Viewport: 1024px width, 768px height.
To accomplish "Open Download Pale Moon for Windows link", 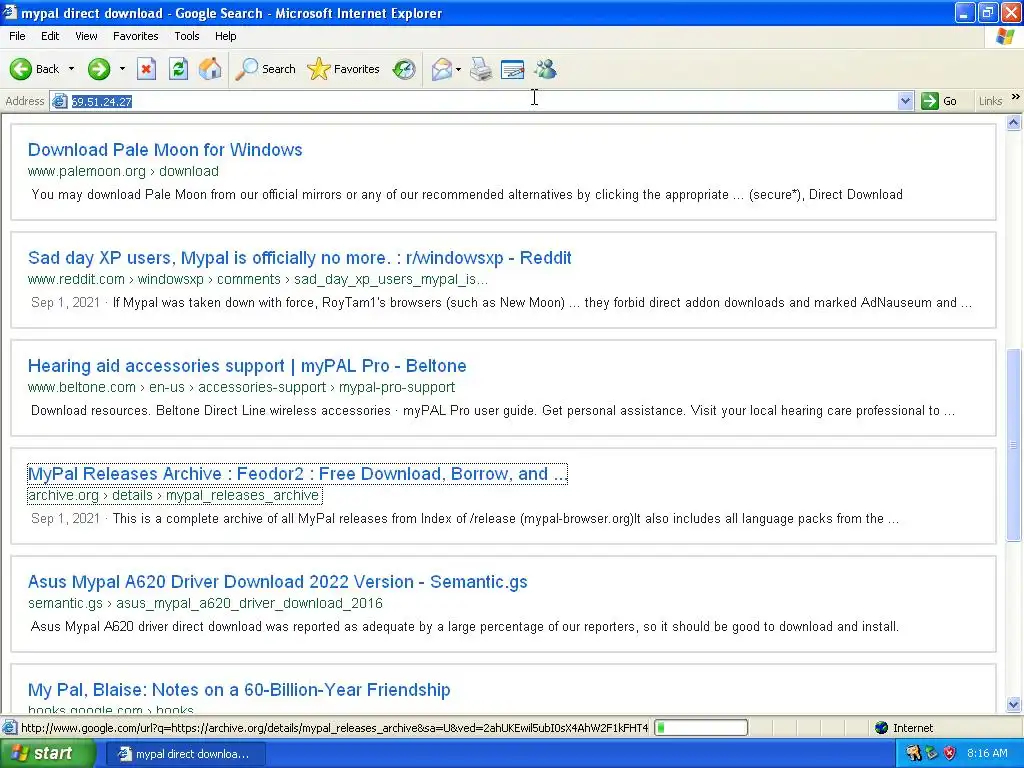I will coord(165,150).
